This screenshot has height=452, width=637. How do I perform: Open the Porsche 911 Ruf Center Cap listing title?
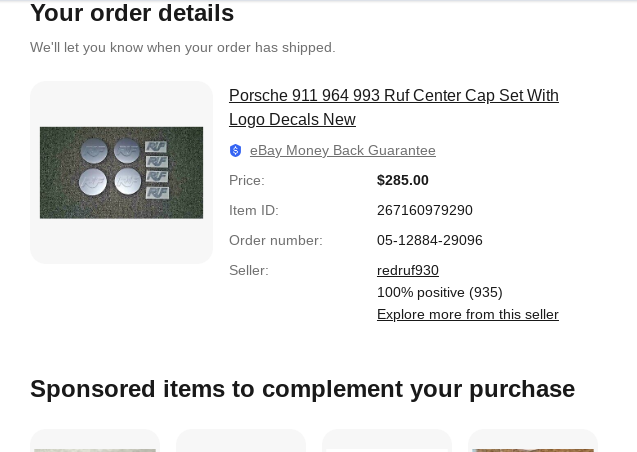pyautogui.click(x=393, y=107)
